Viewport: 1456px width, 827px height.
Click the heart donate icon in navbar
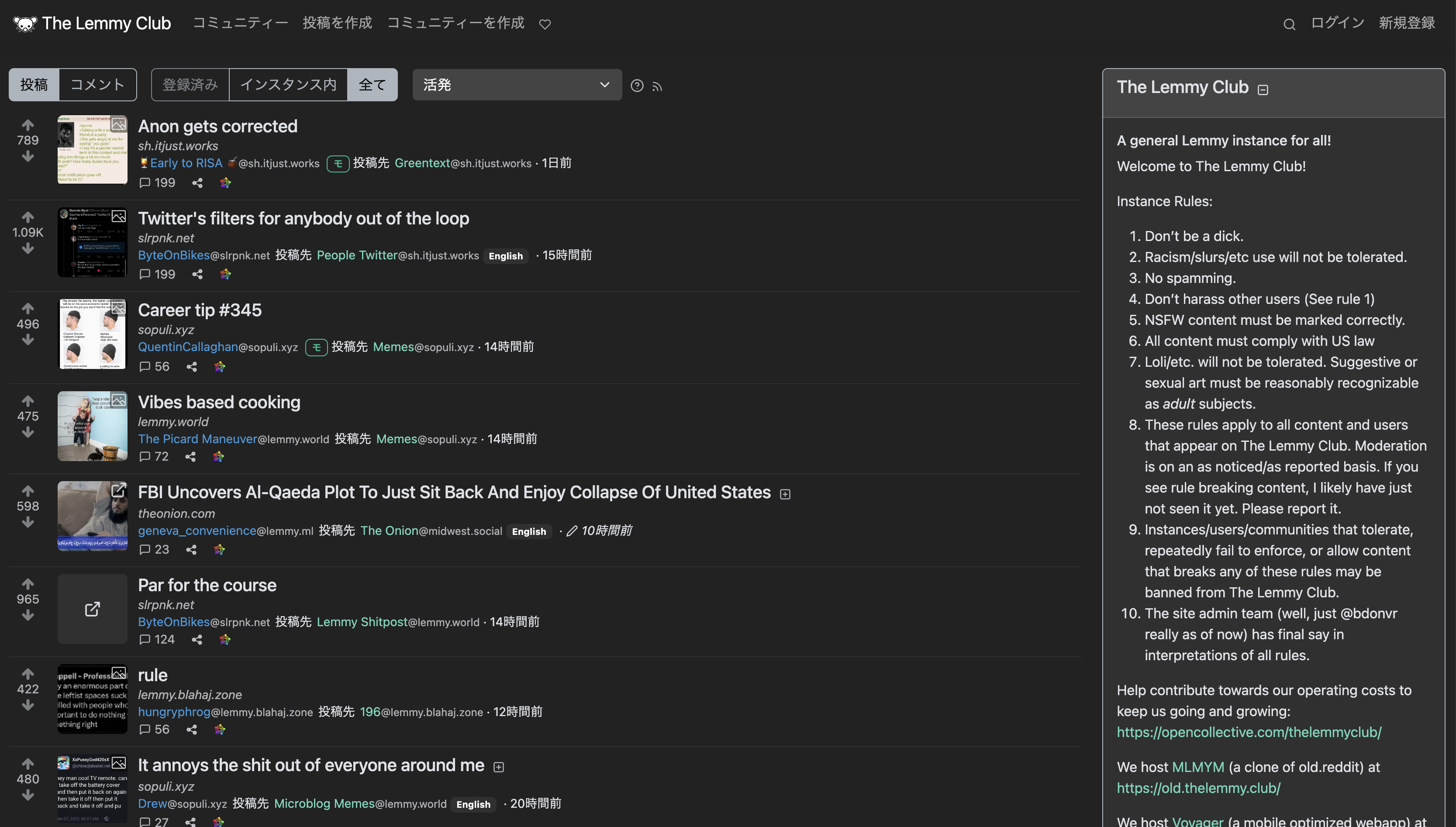pos(545,24)
